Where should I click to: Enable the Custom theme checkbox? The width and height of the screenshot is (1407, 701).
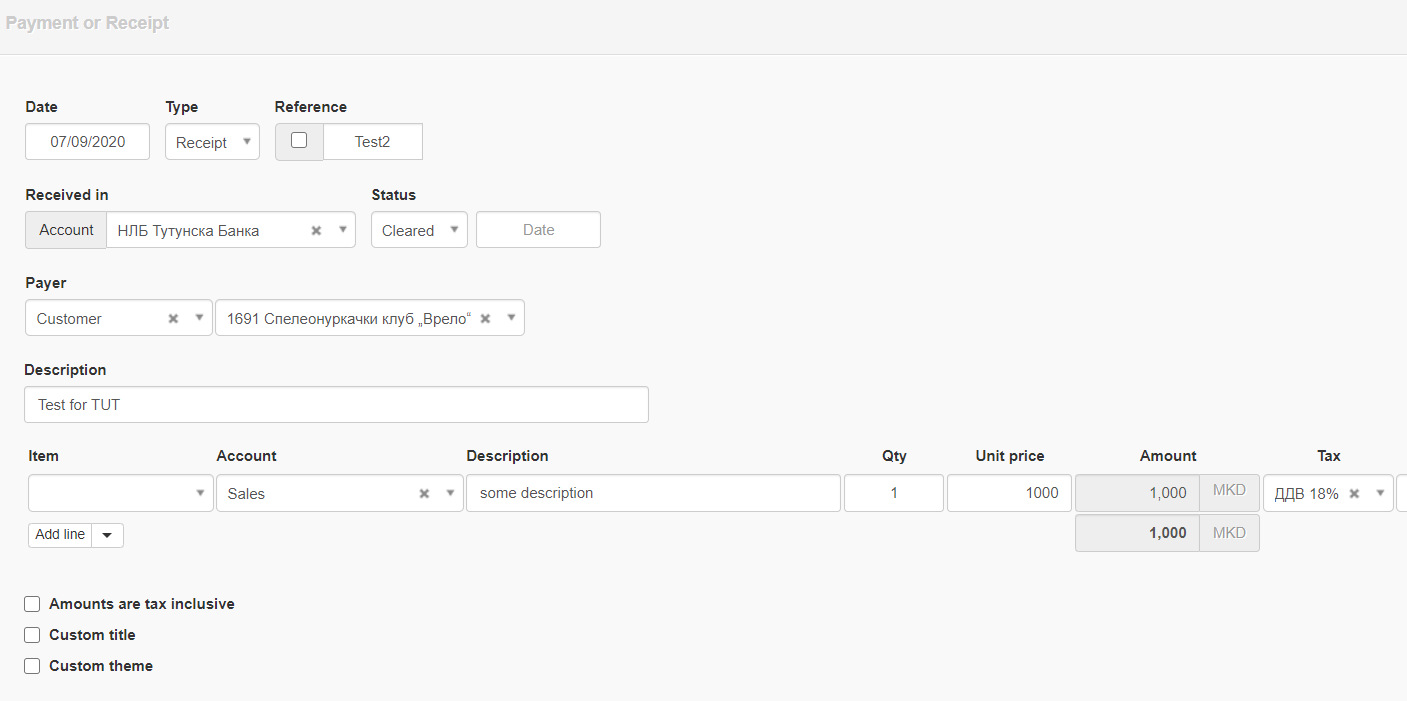pyautogui.click(x=33, y=666)
